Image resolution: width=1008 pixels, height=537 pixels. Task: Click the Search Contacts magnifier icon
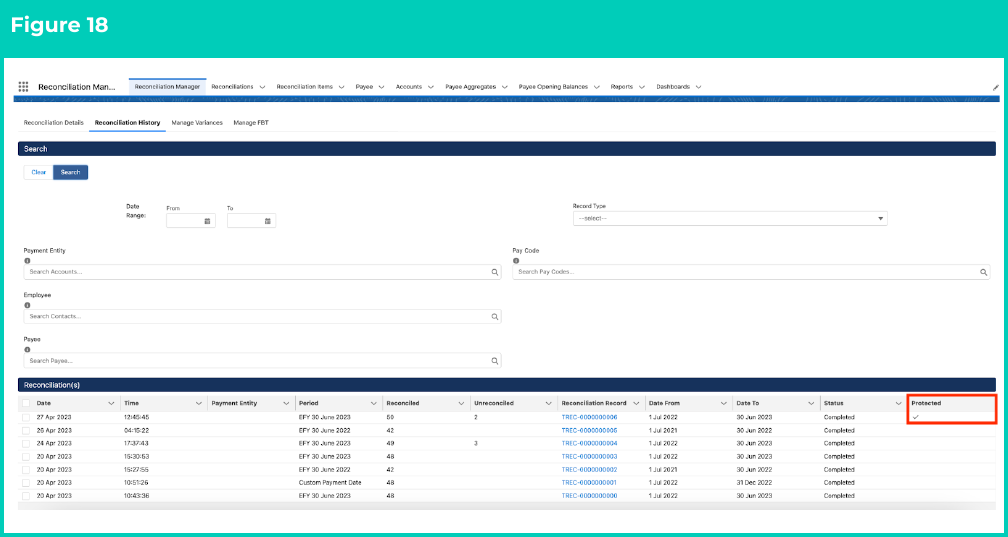pos(494,316)
